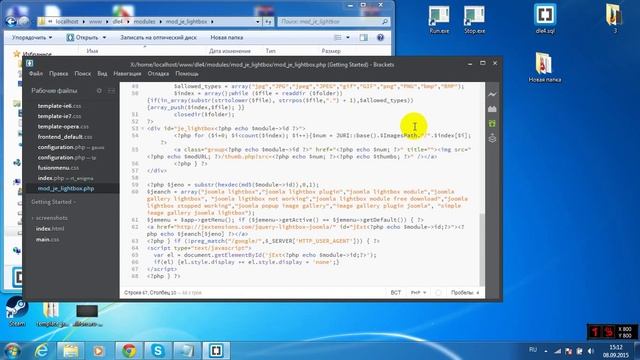Toggle Explorer preview pane icon

363,38
